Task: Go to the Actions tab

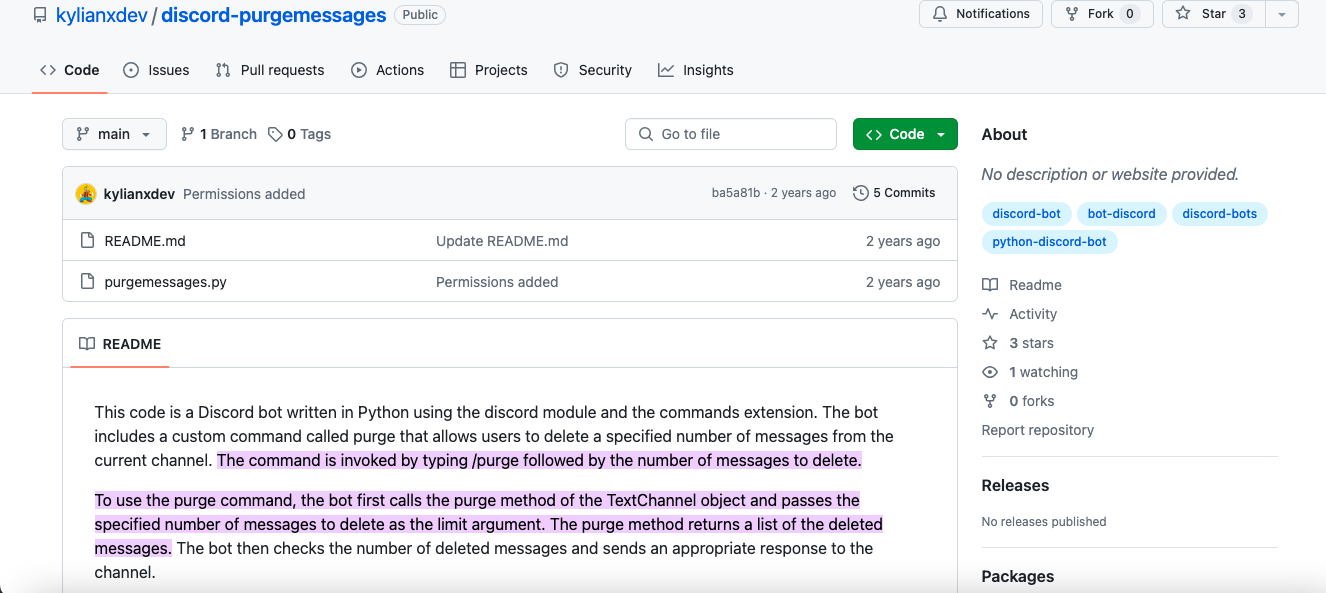Action: pyautogui.click(x=388, y=70)
